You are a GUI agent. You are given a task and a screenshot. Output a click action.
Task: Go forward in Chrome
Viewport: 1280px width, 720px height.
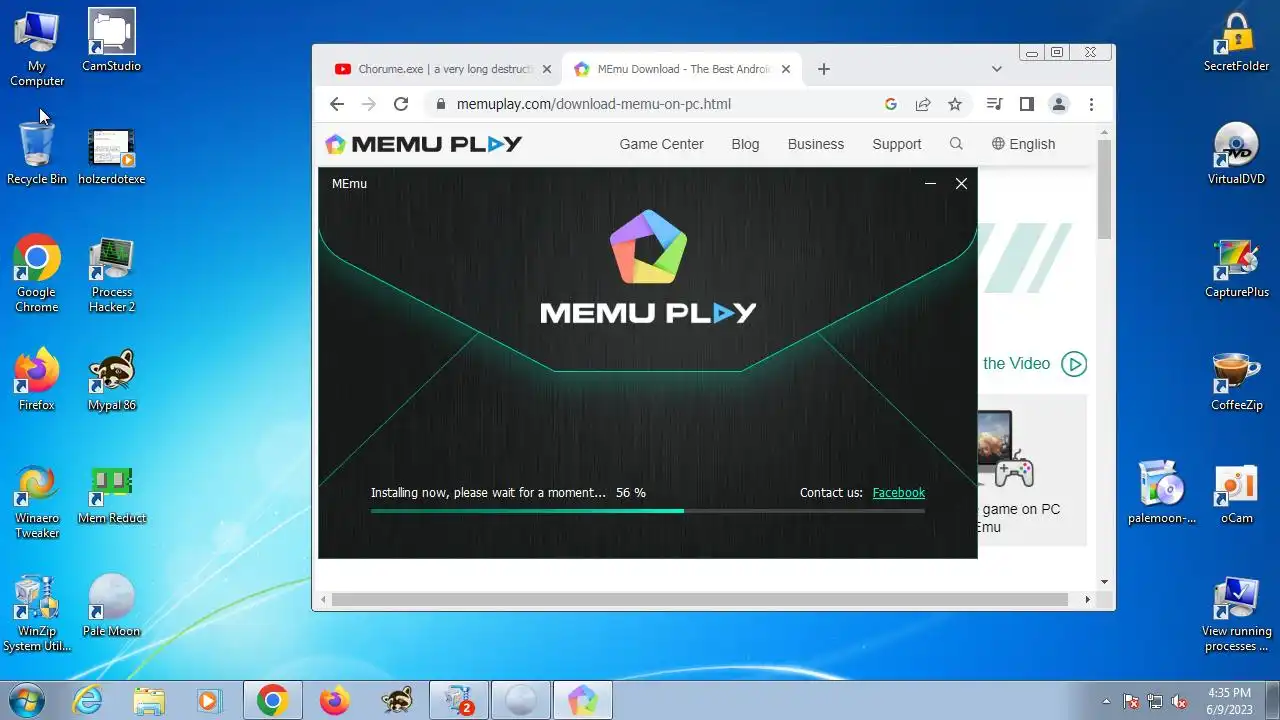pyautogui.click(x=369, y=104)
